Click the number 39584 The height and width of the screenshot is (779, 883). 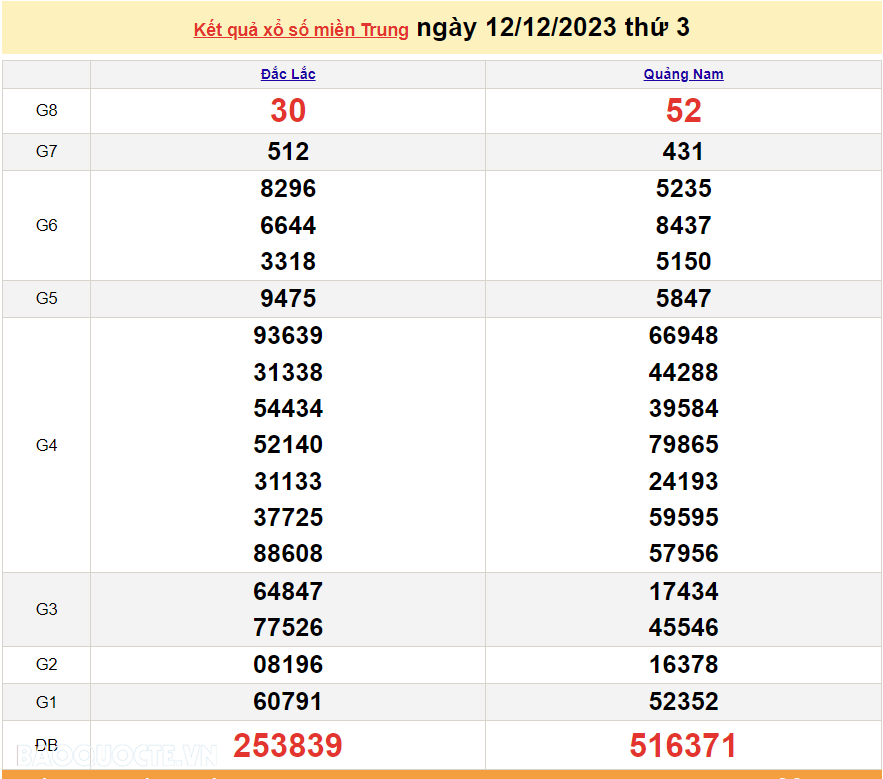click(x=683, y=408)
